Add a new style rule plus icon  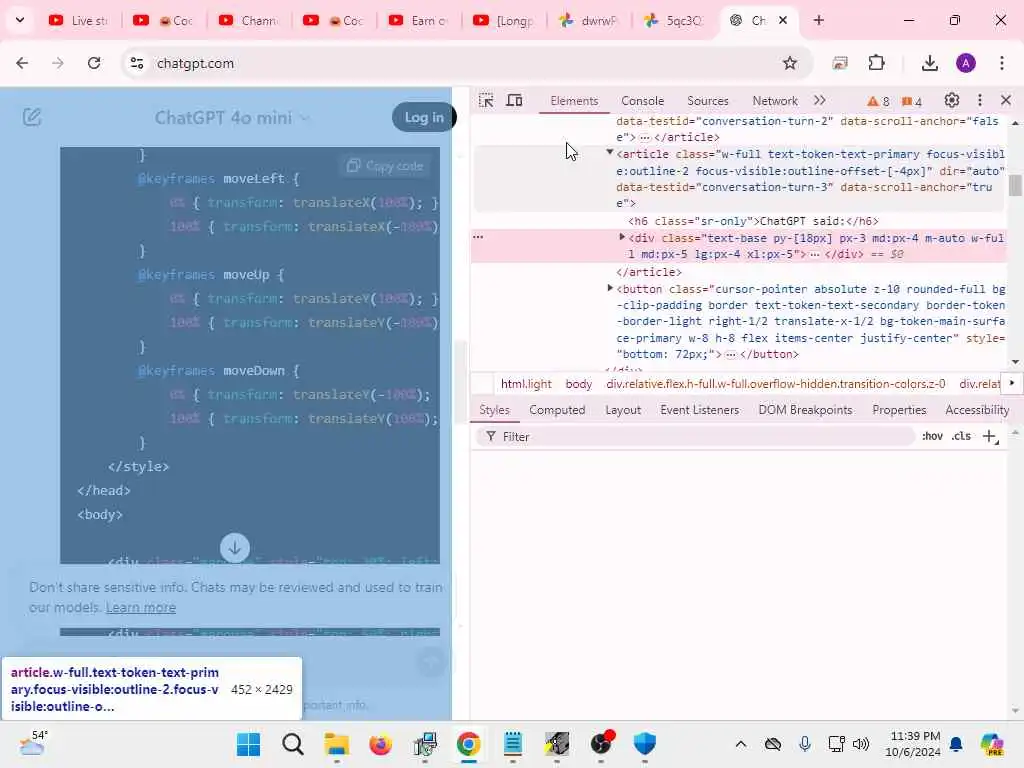click(x=990, y=436)
